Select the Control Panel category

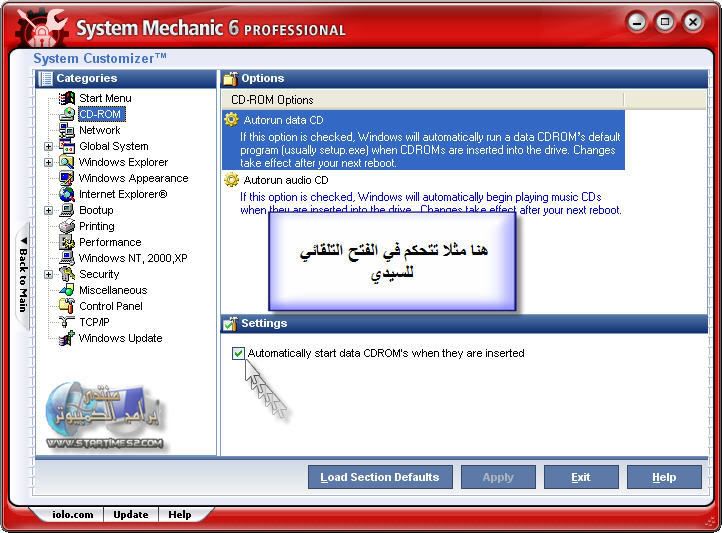pyautogui.click(x=111, y=306)
